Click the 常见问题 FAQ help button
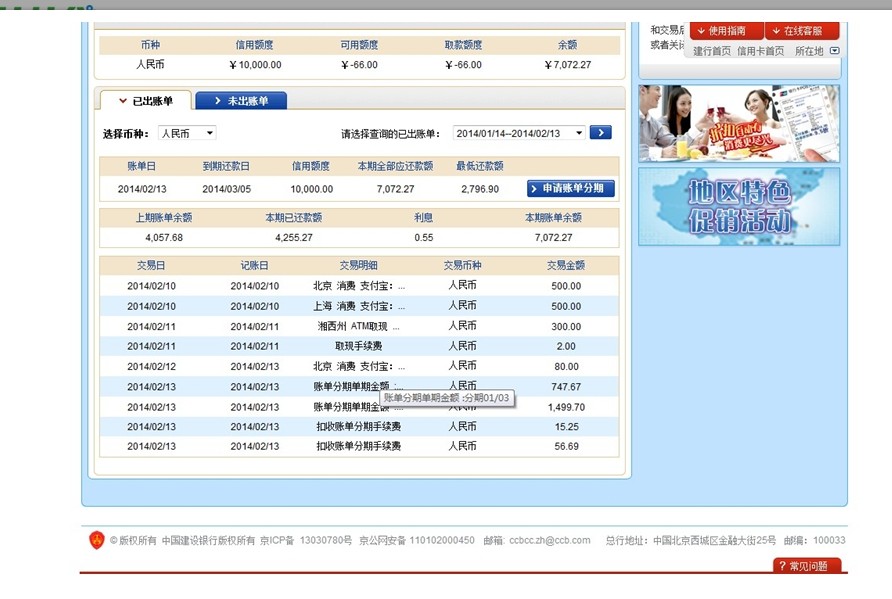892x599 pixels. pyautogui.click(x=807, y=566)
